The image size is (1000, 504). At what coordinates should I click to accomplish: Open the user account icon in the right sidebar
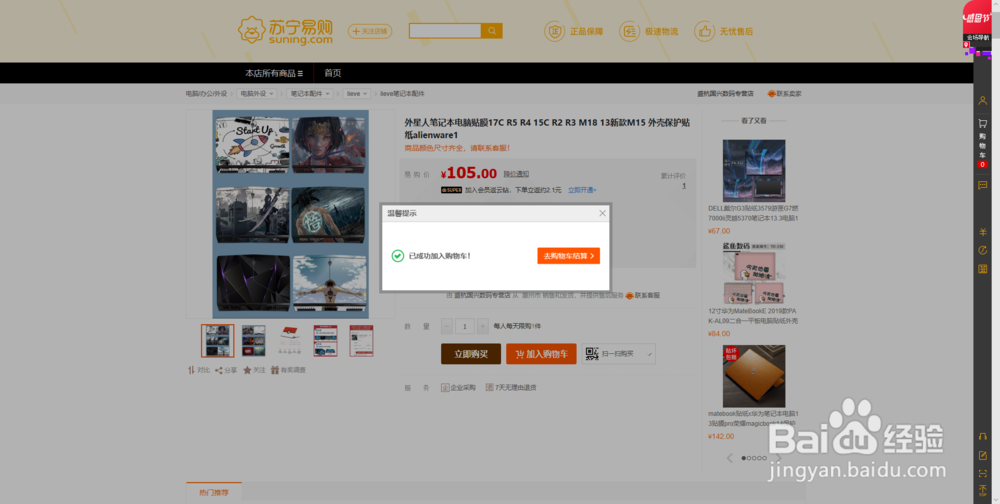[x=983, y=101]
